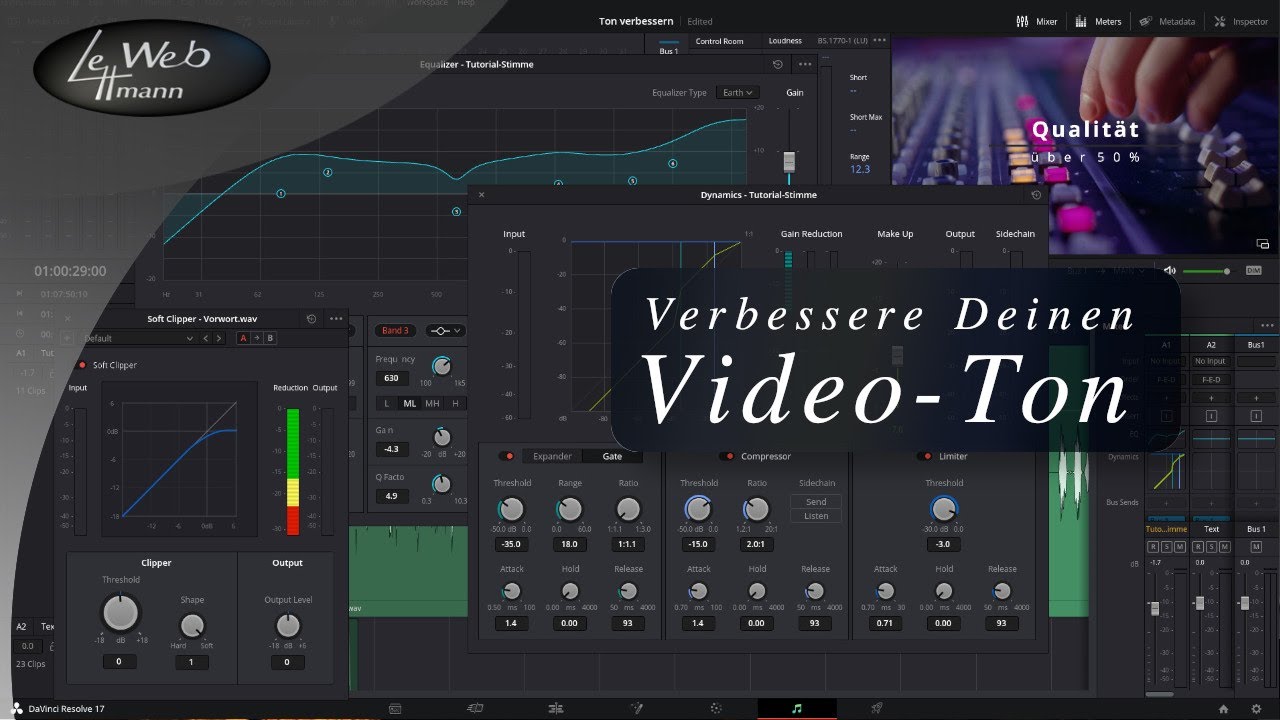Click the Band 3 Frequency knob
Image resolution: width=1280 pixels, height=720 pixels.
pos(441,366)
